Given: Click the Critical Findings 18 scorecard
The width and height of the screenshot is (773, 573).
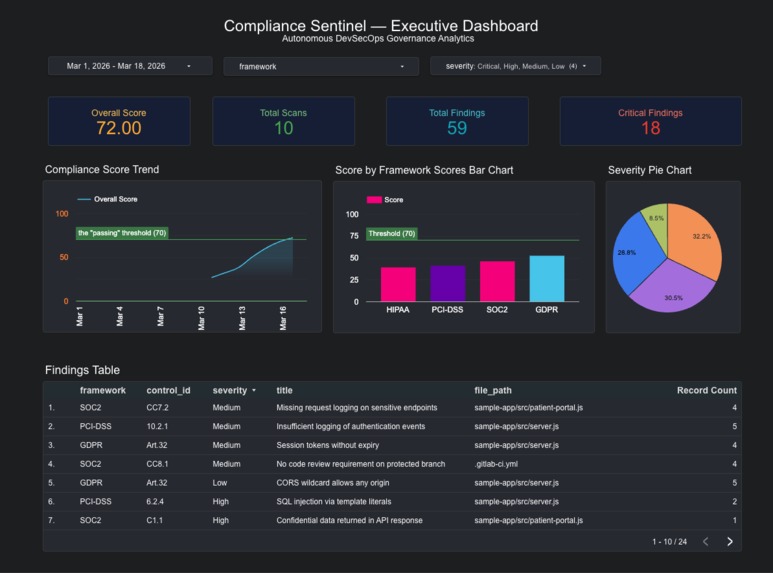Looking at the screenshot, I should tap(650, 121).
